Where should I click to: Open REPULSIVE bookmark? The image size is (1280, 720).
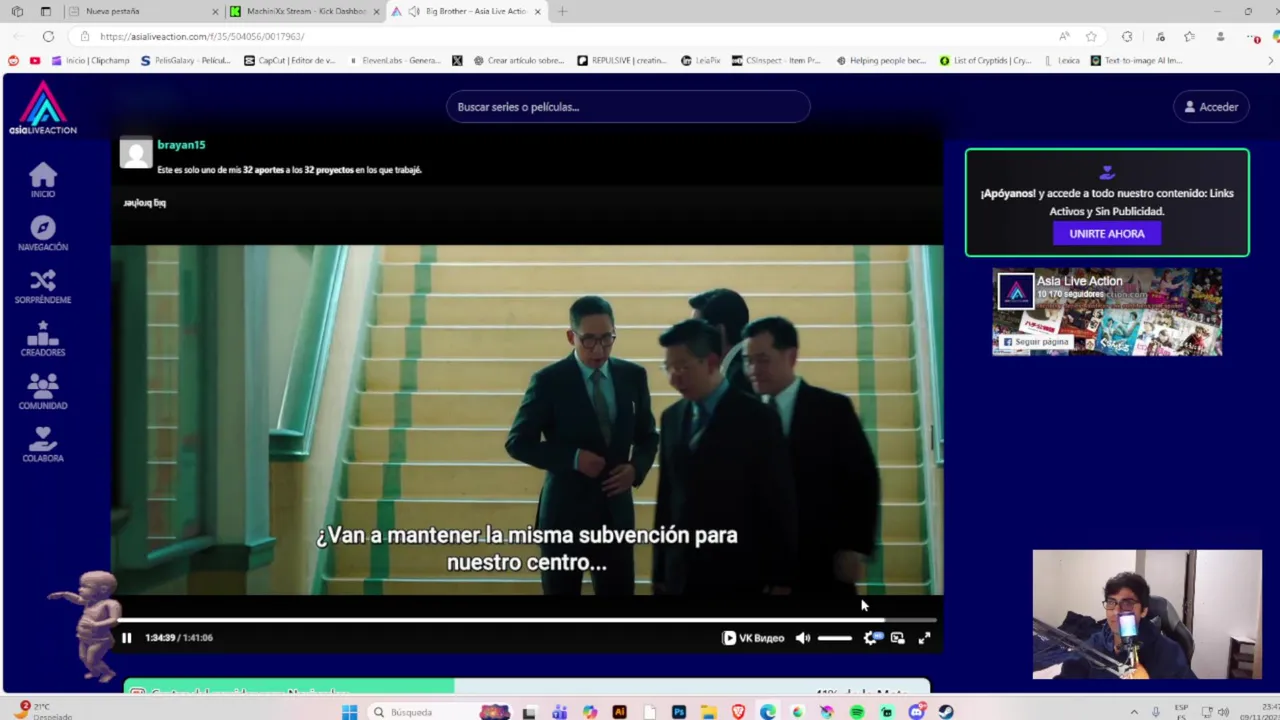622,60
